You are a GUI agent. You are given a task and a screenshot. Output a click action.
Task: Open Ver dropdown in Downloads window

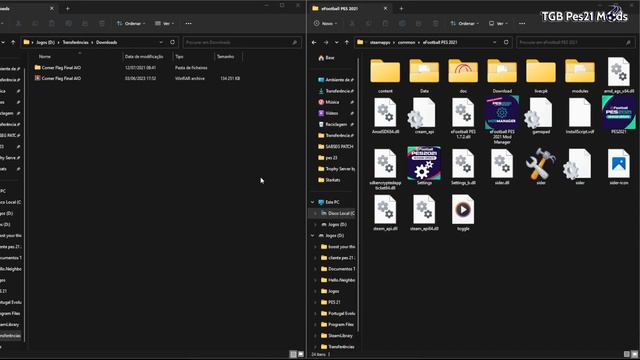[164, 24]
